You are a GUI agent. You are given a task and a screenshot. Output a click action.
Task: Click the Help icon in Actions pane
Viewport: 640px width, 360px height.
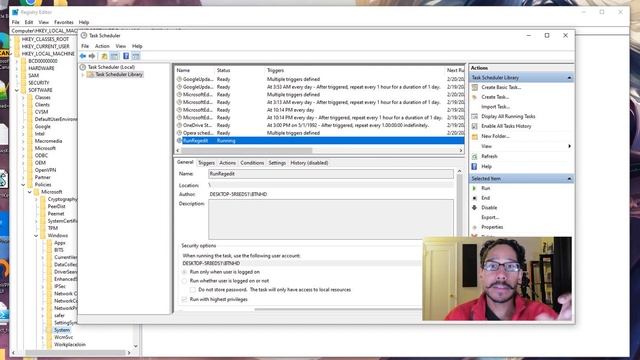(x=474, y=167)
